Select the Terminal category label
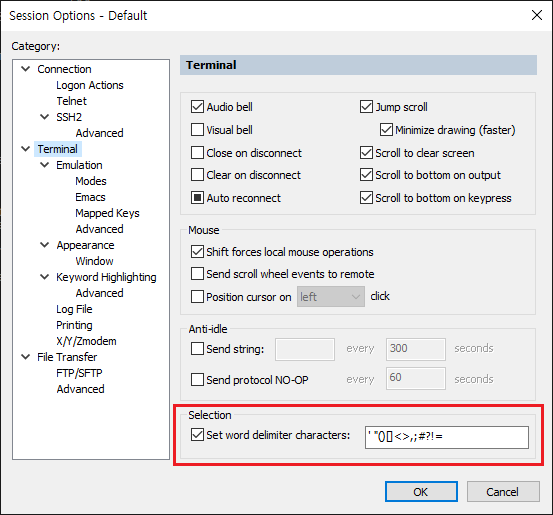 coord(58,149)
